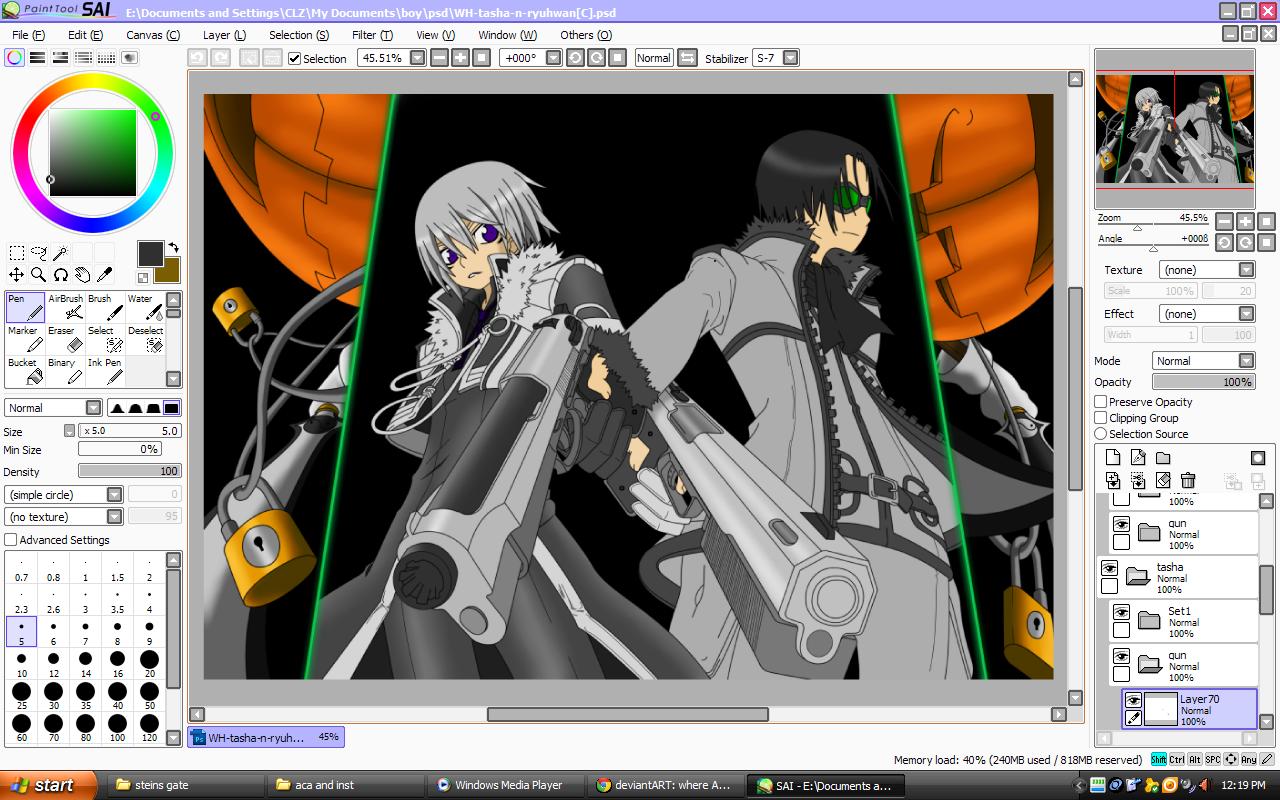Create a new linework layer
Image resolution: width=1280 pixels, height=800 pixels.
coord(1138,458)
